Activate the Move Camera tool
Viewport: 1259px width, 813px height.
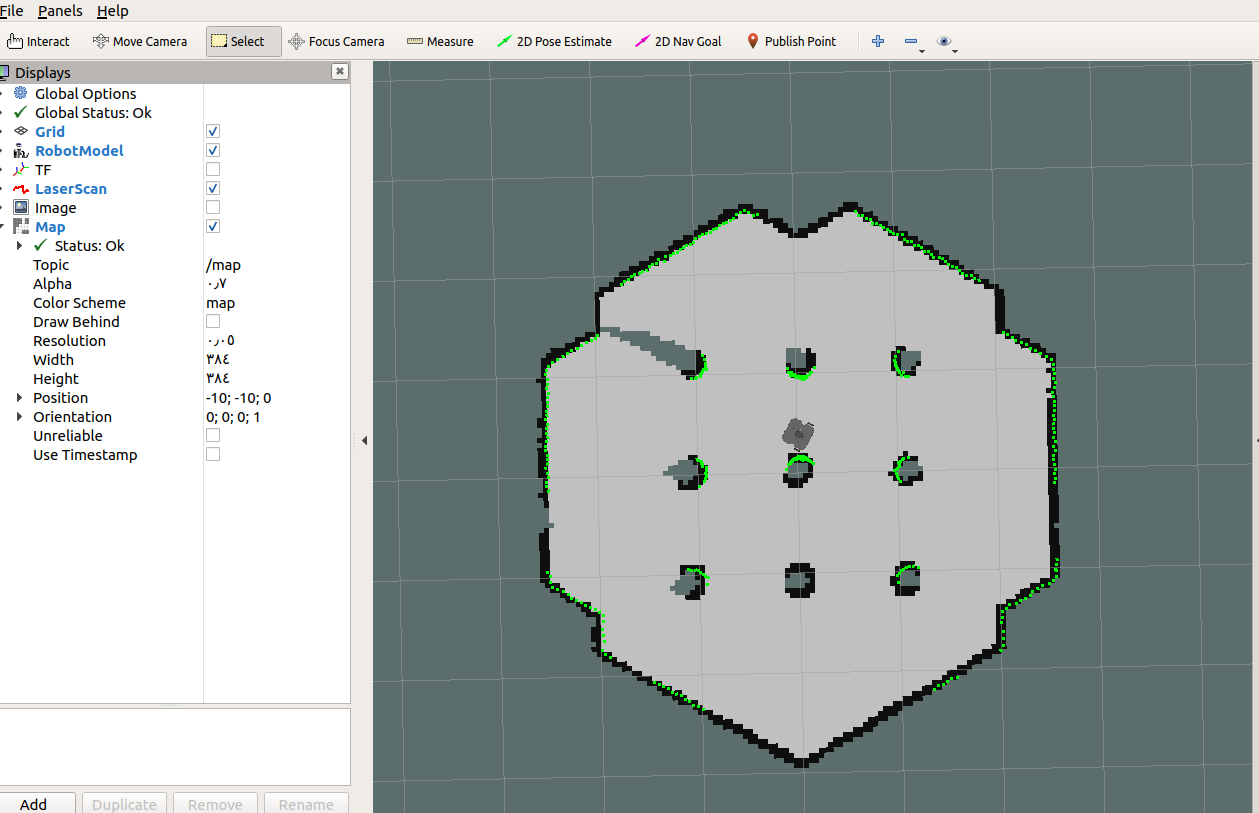(x=139, y=41)
